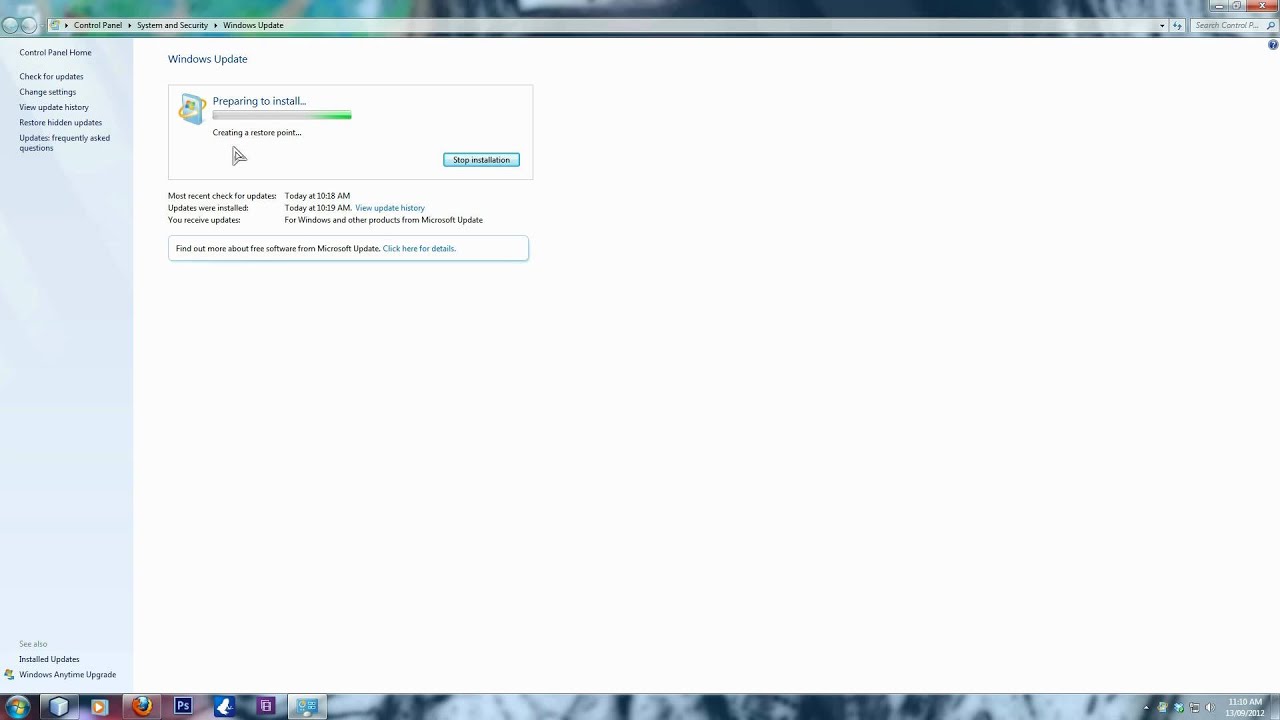
Task: Click the 'Today at 10:18 AM' text
Action: point(317,196)
